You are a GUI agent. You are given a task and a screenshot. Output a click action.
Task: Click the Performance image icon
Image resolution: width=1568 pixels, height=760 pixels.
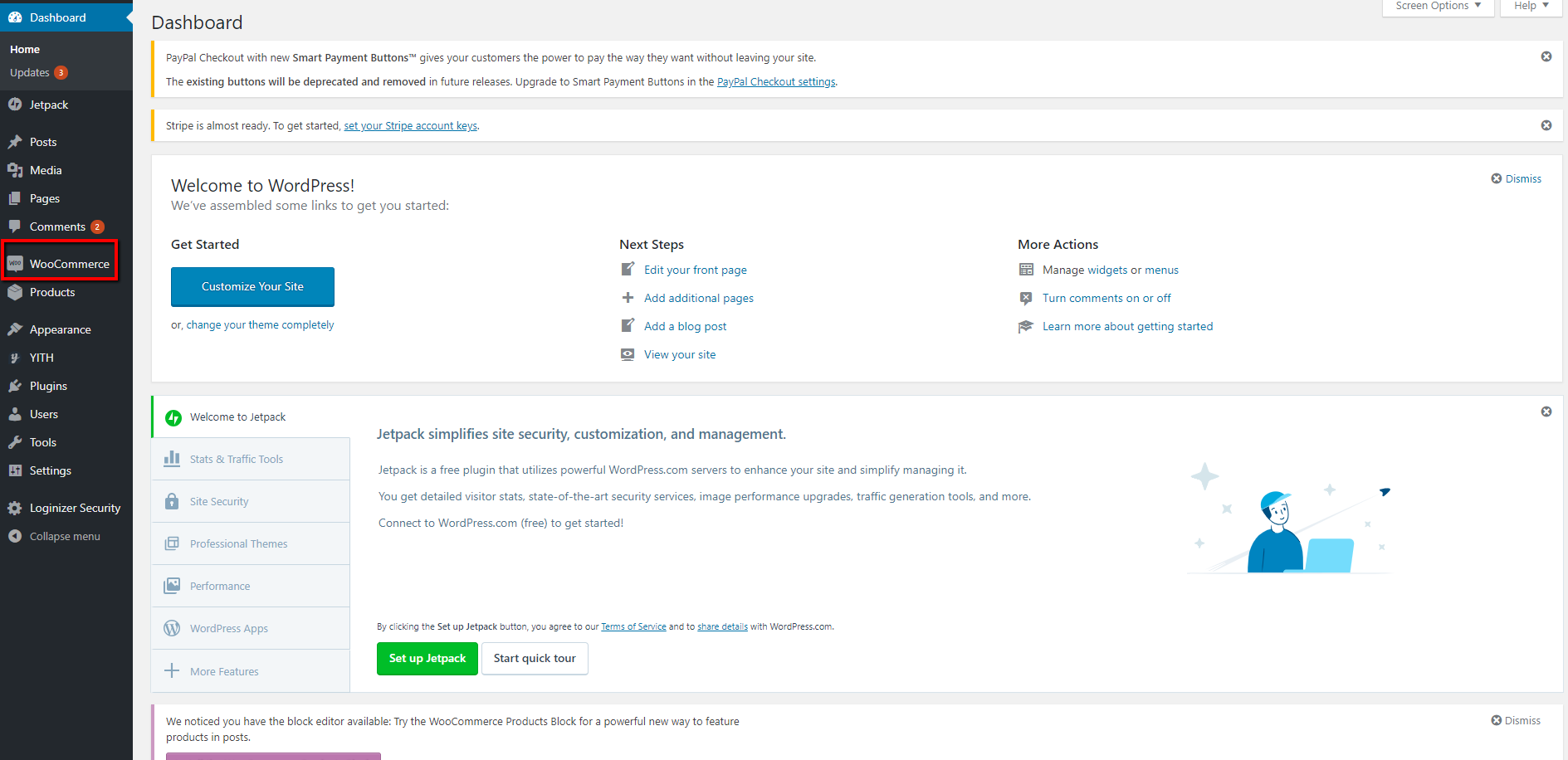pyautogui.click(x=172, y=586)
